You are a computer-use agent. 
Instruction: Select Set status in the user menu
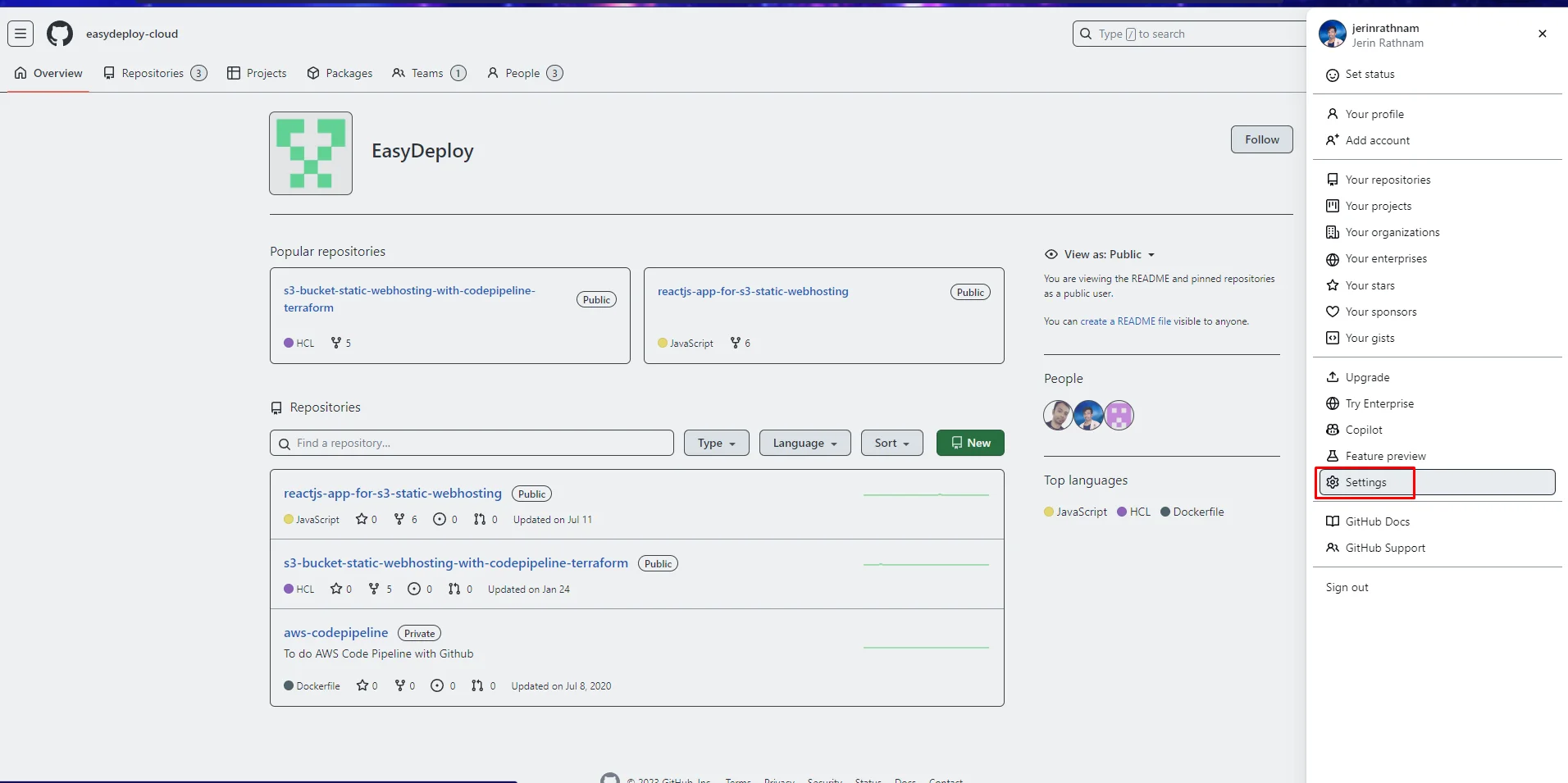[1437, 74]
